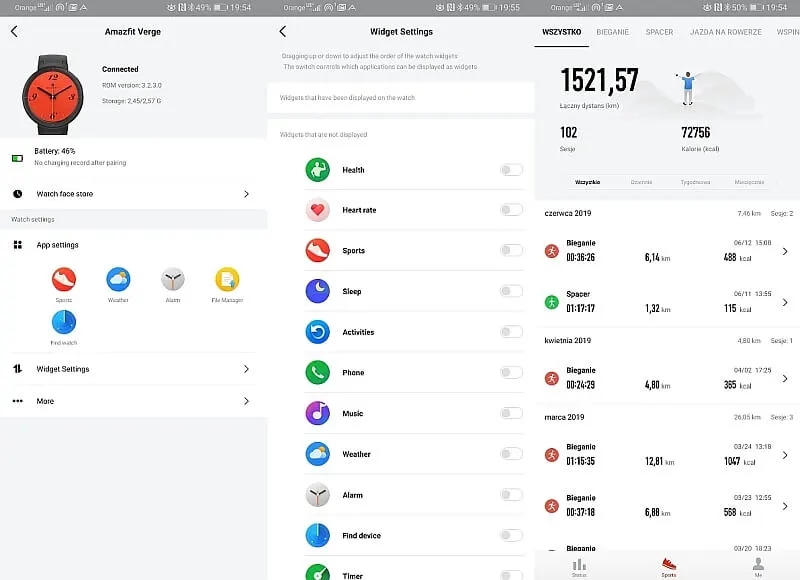
Task: Select the JAZDA NA ROWERZE tab
Action: click(725, 32)
